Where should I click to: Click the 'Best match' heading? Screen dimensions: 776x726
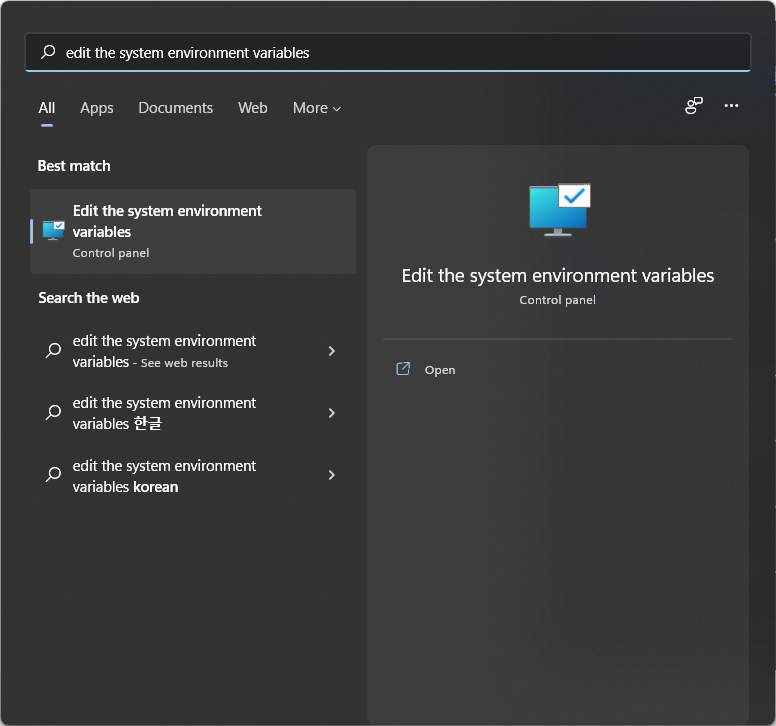(74, 166)
